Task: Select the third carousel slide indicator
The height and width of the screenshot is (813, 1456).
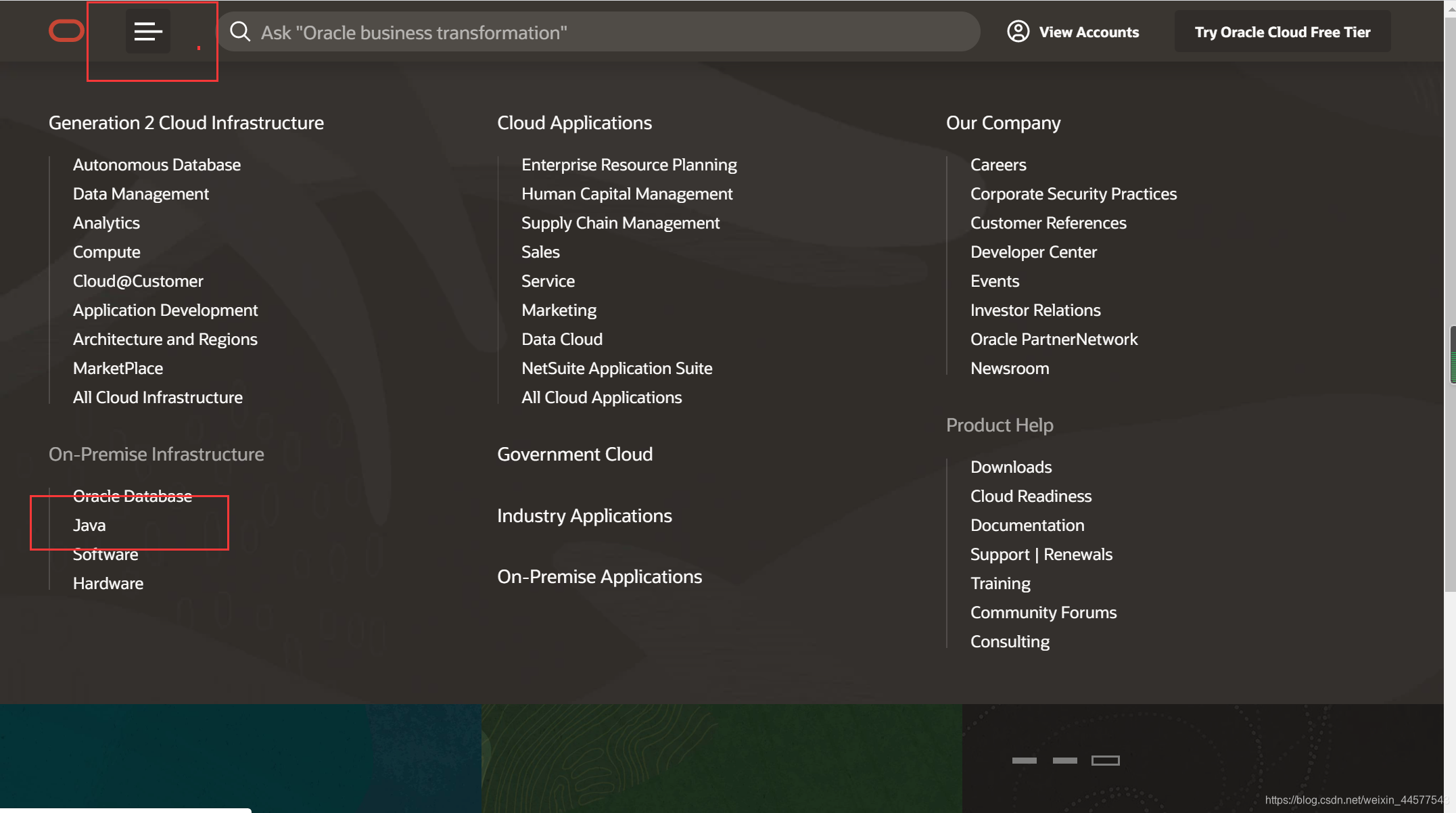Action: tap(1105, 760)
